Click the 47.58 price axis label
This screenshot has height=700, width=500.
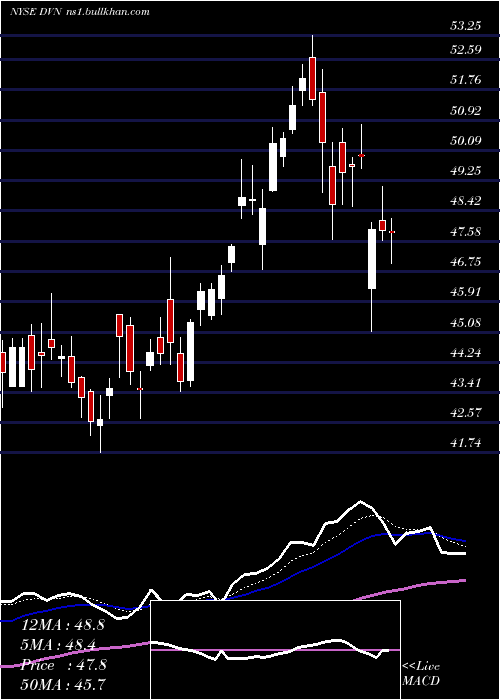[465, 231]
